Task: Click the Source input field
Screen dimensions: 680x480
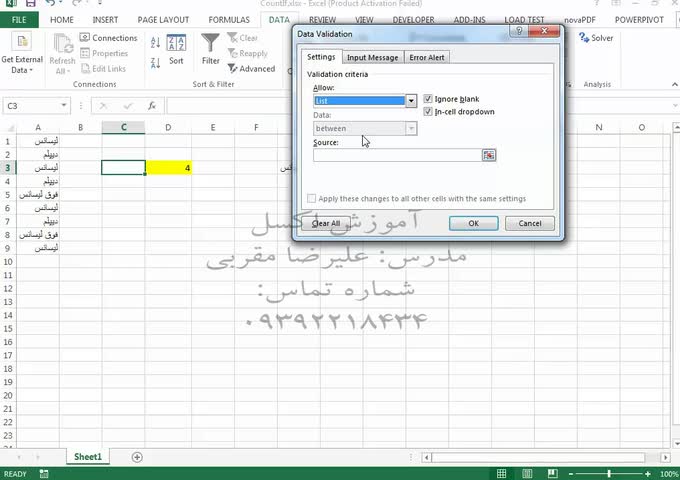Action: point(397,155)
